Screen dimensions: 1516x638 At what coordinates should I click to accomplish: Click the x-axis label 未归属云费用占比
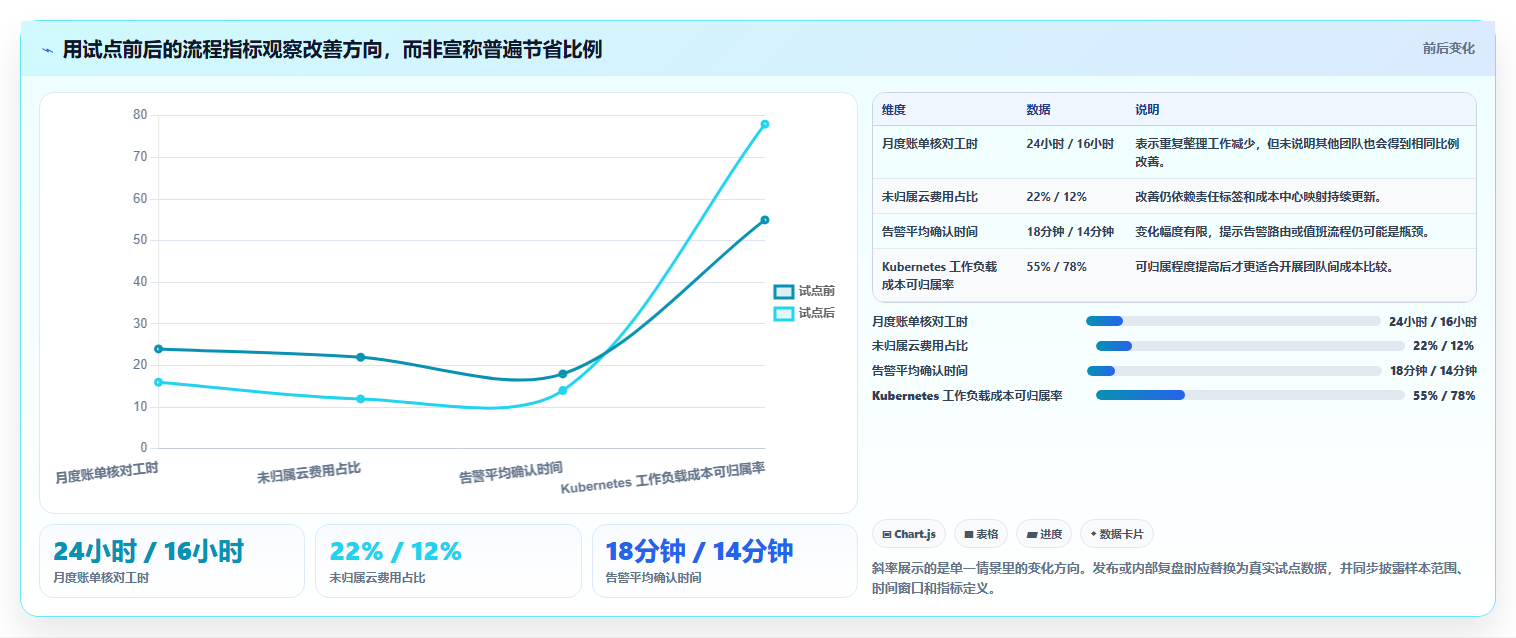pos(309,473)
